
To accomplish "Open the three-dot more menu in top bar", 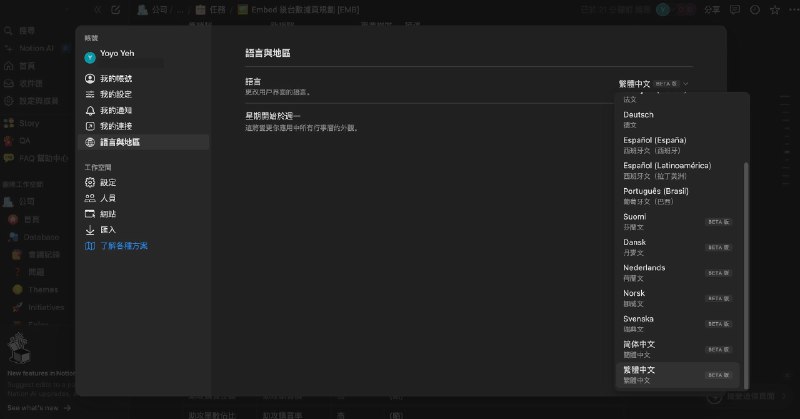I will tap(794, 10).
